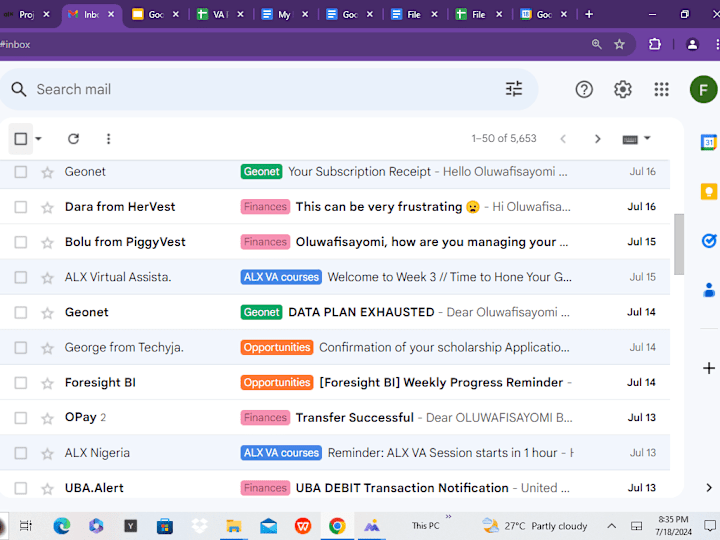The image size is (720, 540).
Task: Click the magnifier search icon in mail search
Action: click(x=19, y=89)
